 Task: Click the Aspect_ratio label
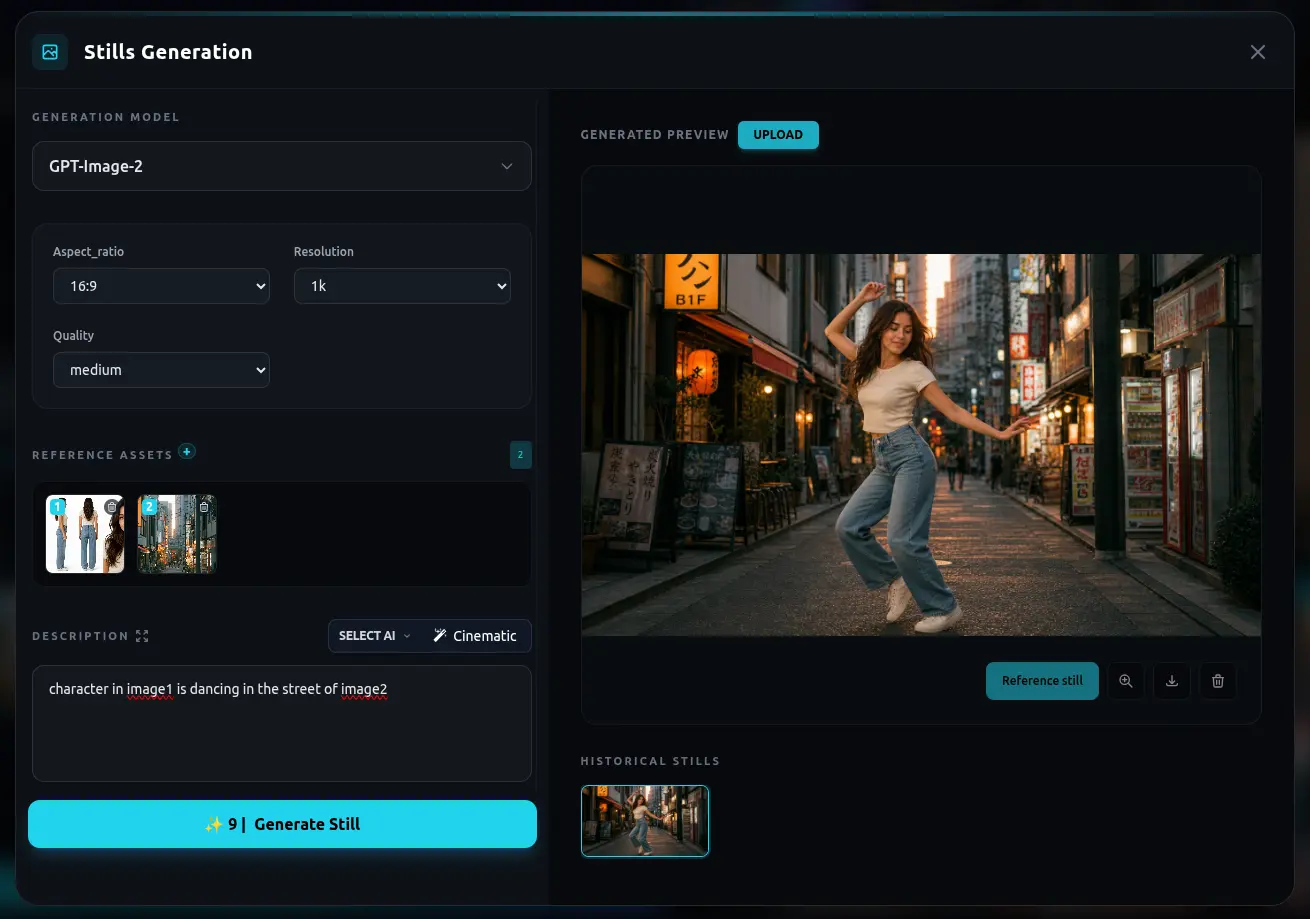89,252
